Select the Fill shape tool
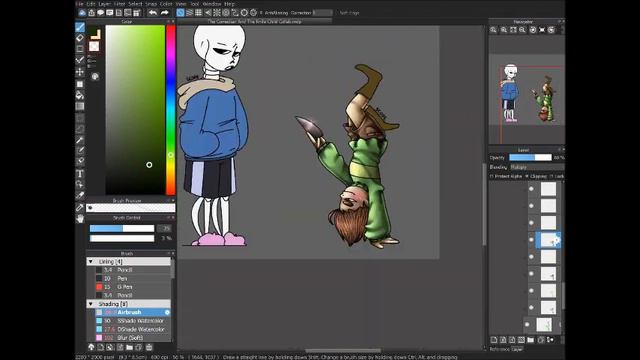 point(80,84)
